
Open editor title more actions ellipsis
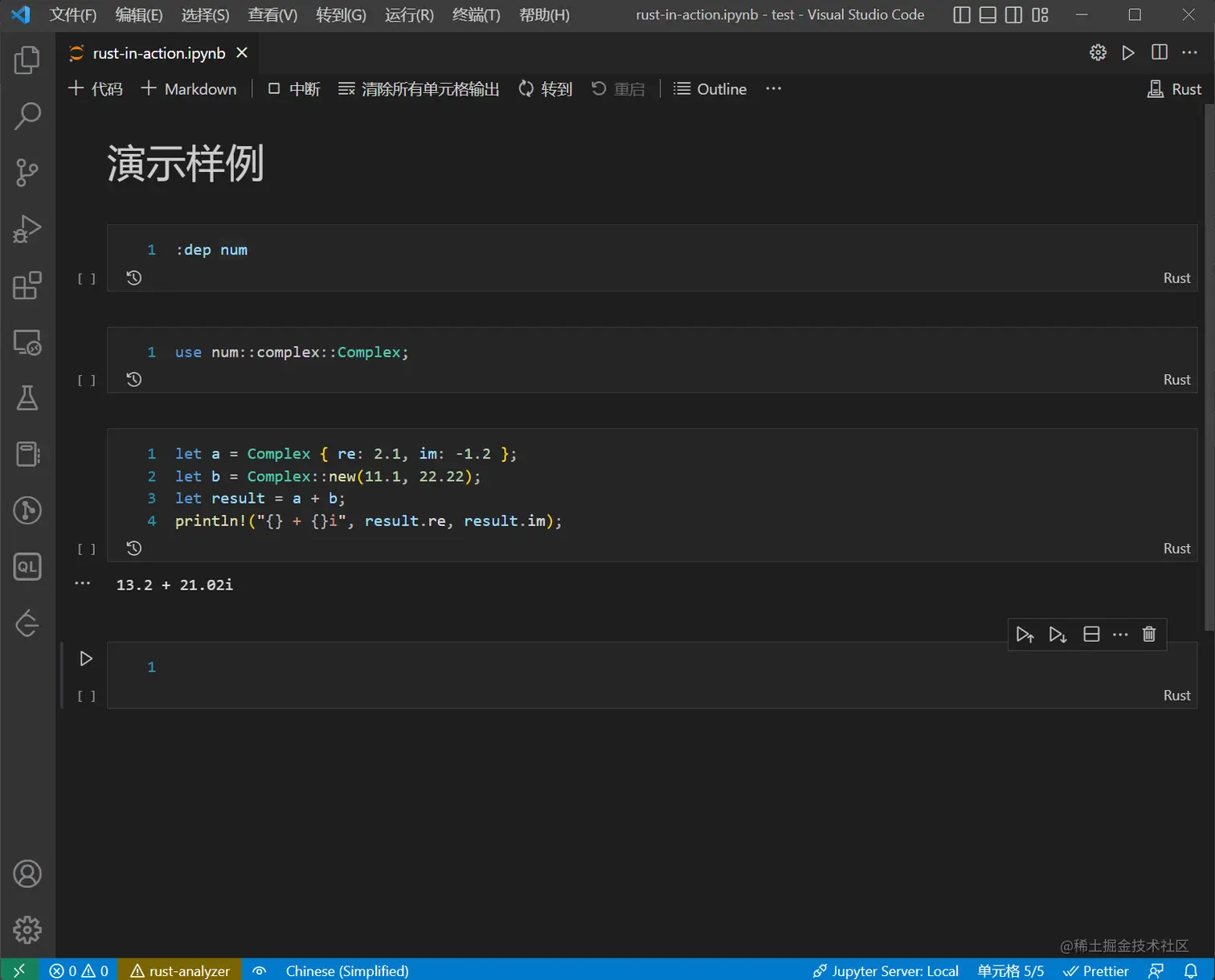coord(1189,52)
